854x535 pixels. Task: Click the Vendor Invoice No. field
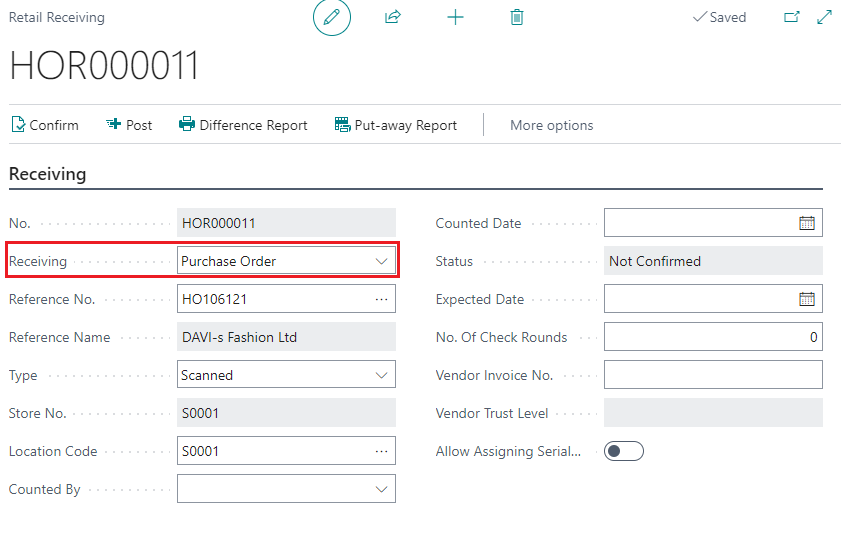713,375
